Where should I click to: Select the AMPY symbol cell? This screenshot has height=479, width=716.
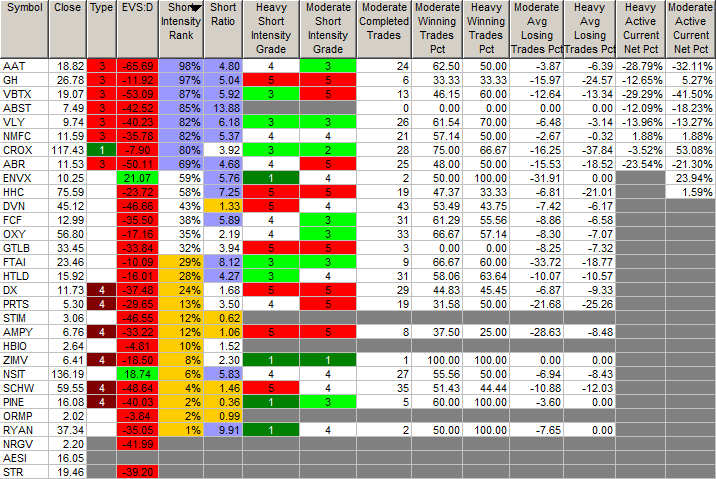pyautogui.click(x=24, y=332)
